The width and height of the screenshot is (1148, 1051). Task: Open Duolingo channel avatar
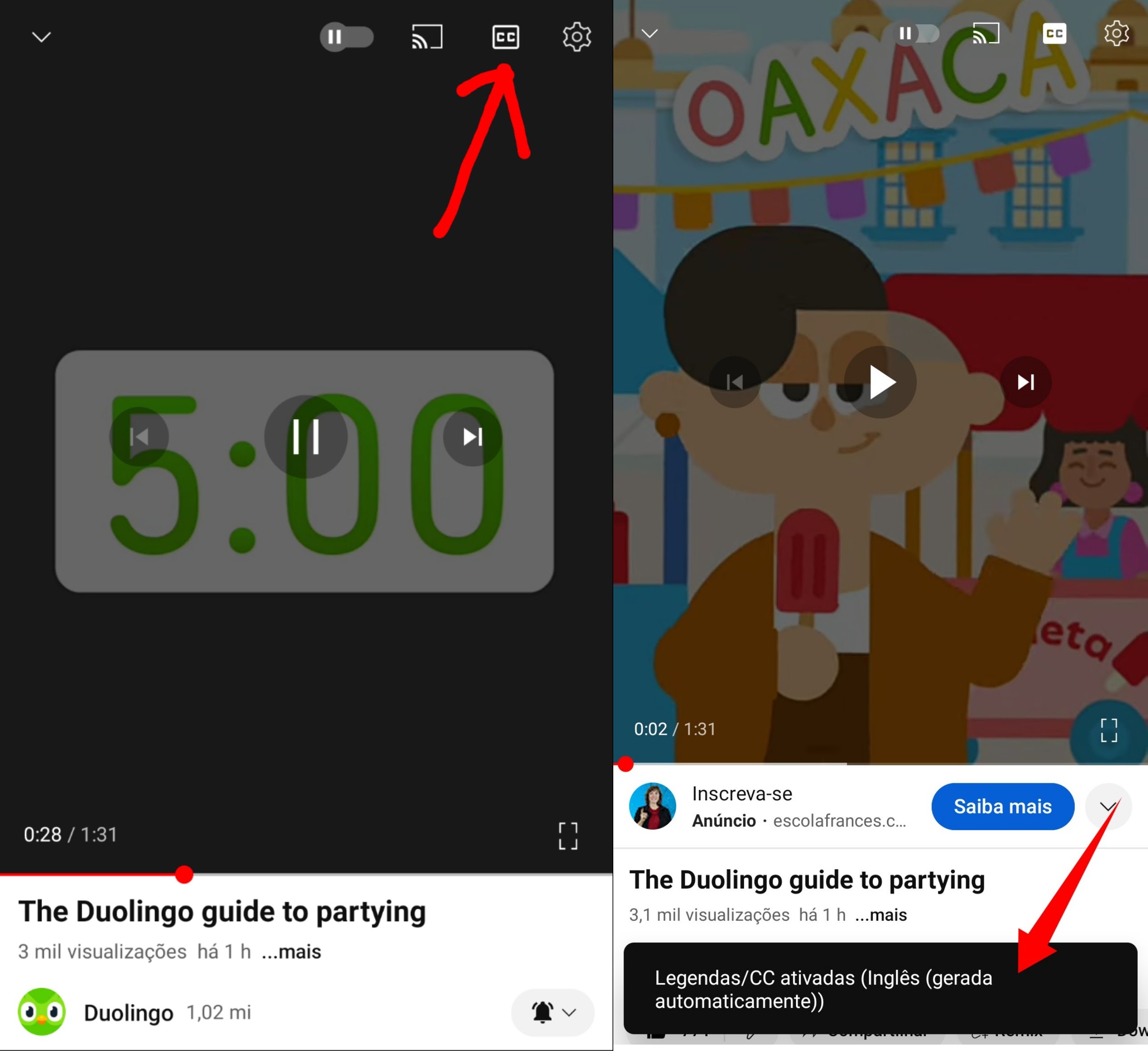click(42, 1011)
